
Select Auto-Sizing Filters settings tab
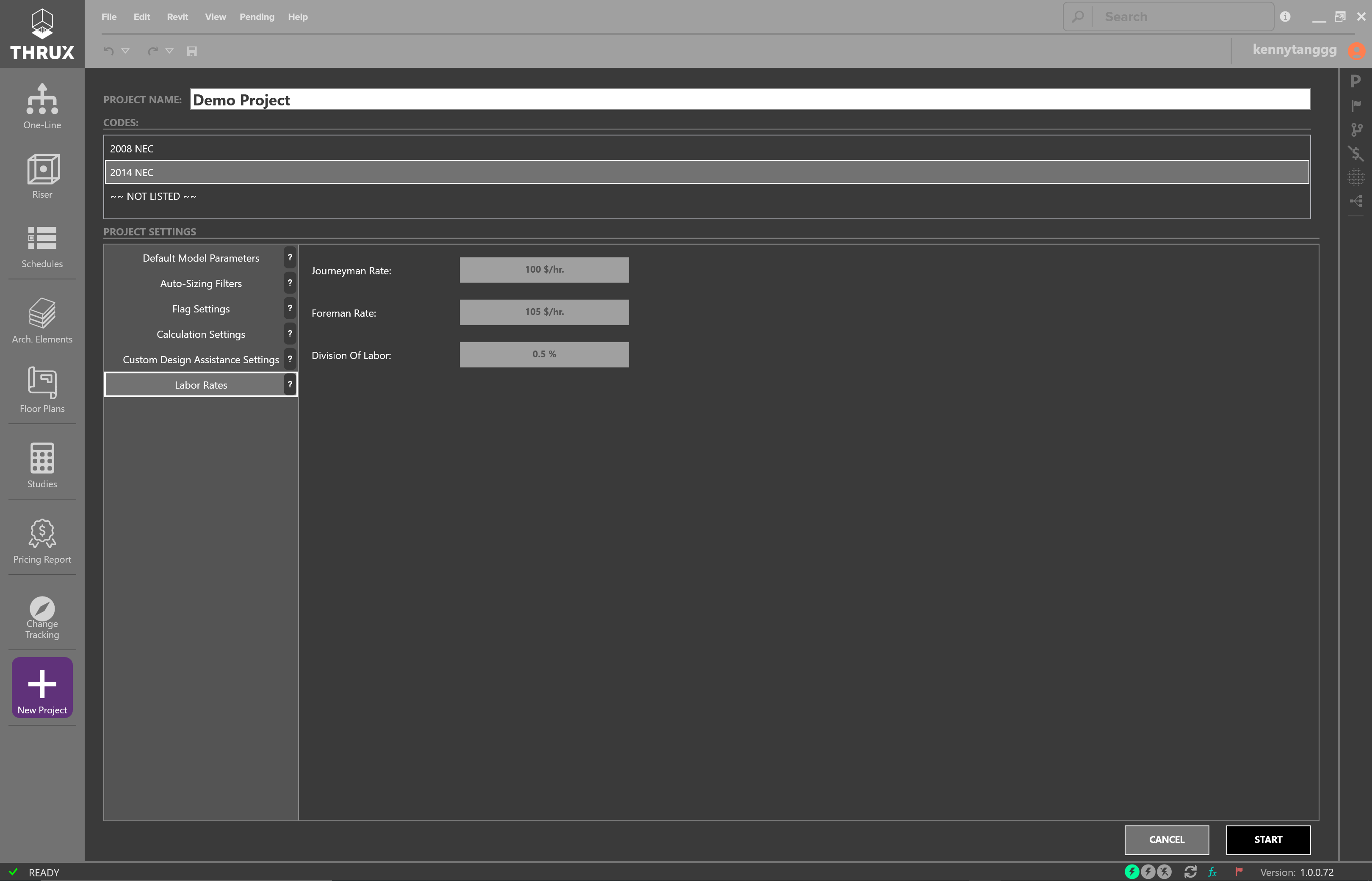pos(201,283)
